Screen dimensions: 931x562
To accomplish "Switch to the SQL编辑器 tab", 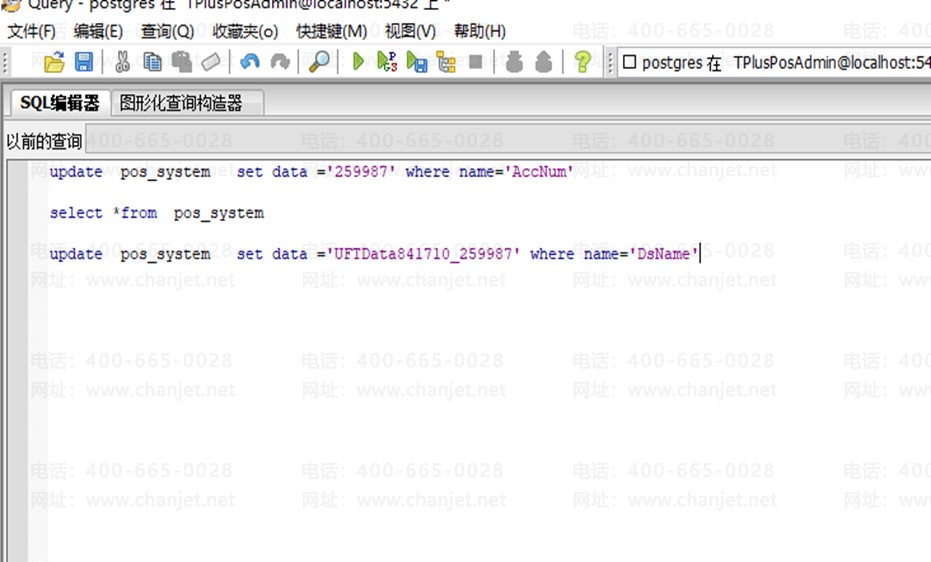I will pos(59,103).
